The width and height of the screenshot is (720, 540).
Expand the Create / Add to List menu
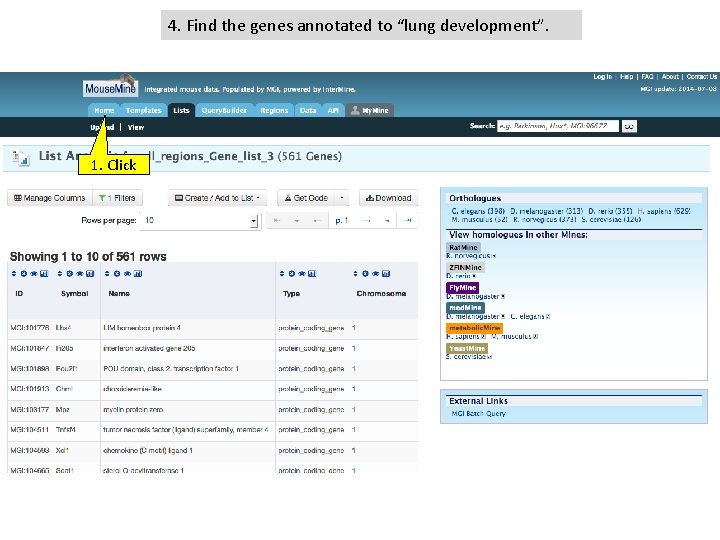coord(218,198)
